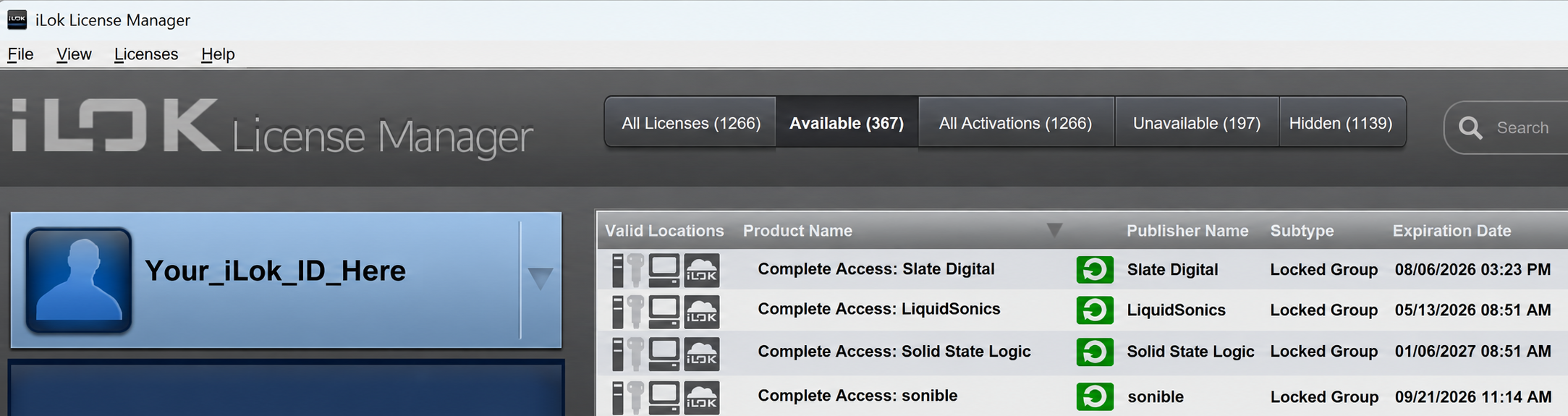This screenshot has height=416, width=1568.
Task: Click the sonible publisher cell
Action: click(1156, 397)
